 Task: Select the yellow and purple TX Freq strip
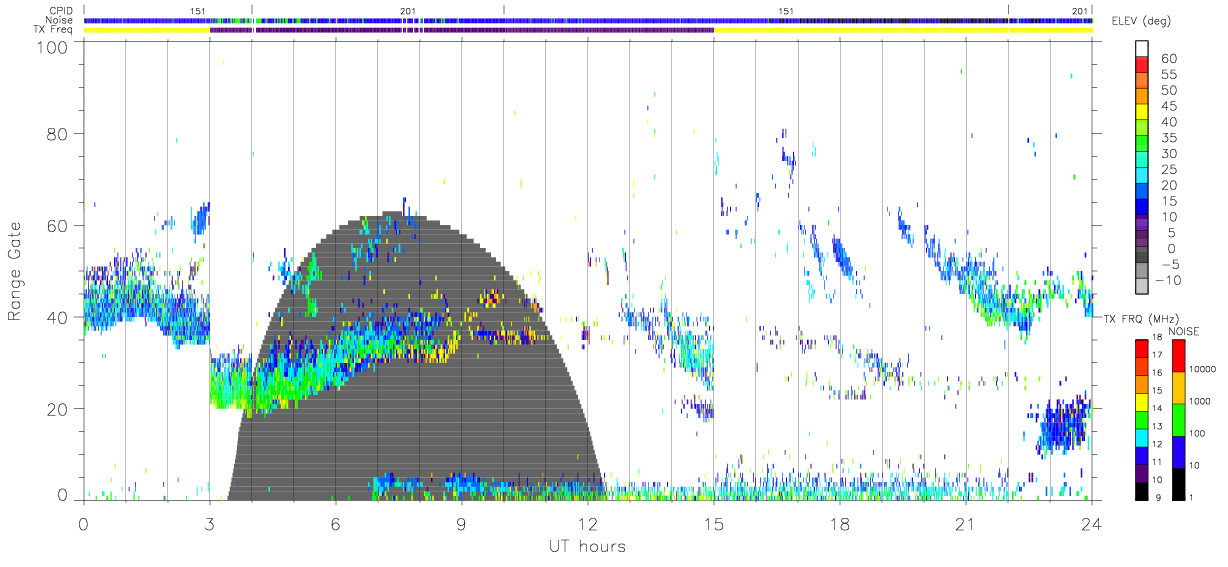(x=588, y=30)
